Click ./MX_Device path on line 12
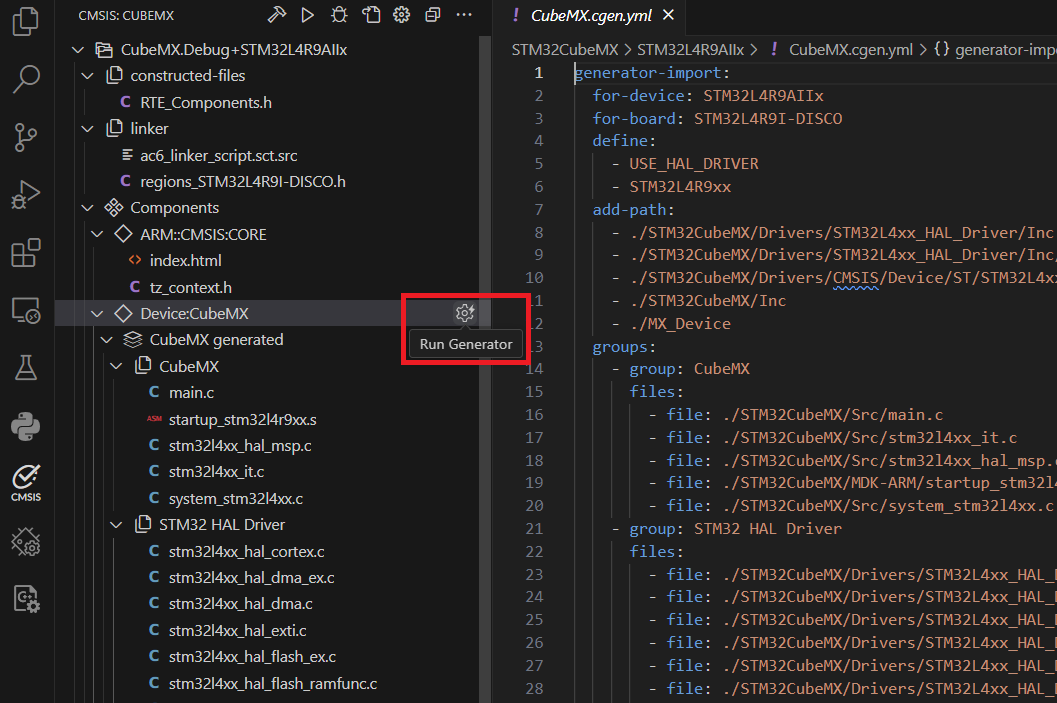The image size is (1057, 703). point(680,324)
